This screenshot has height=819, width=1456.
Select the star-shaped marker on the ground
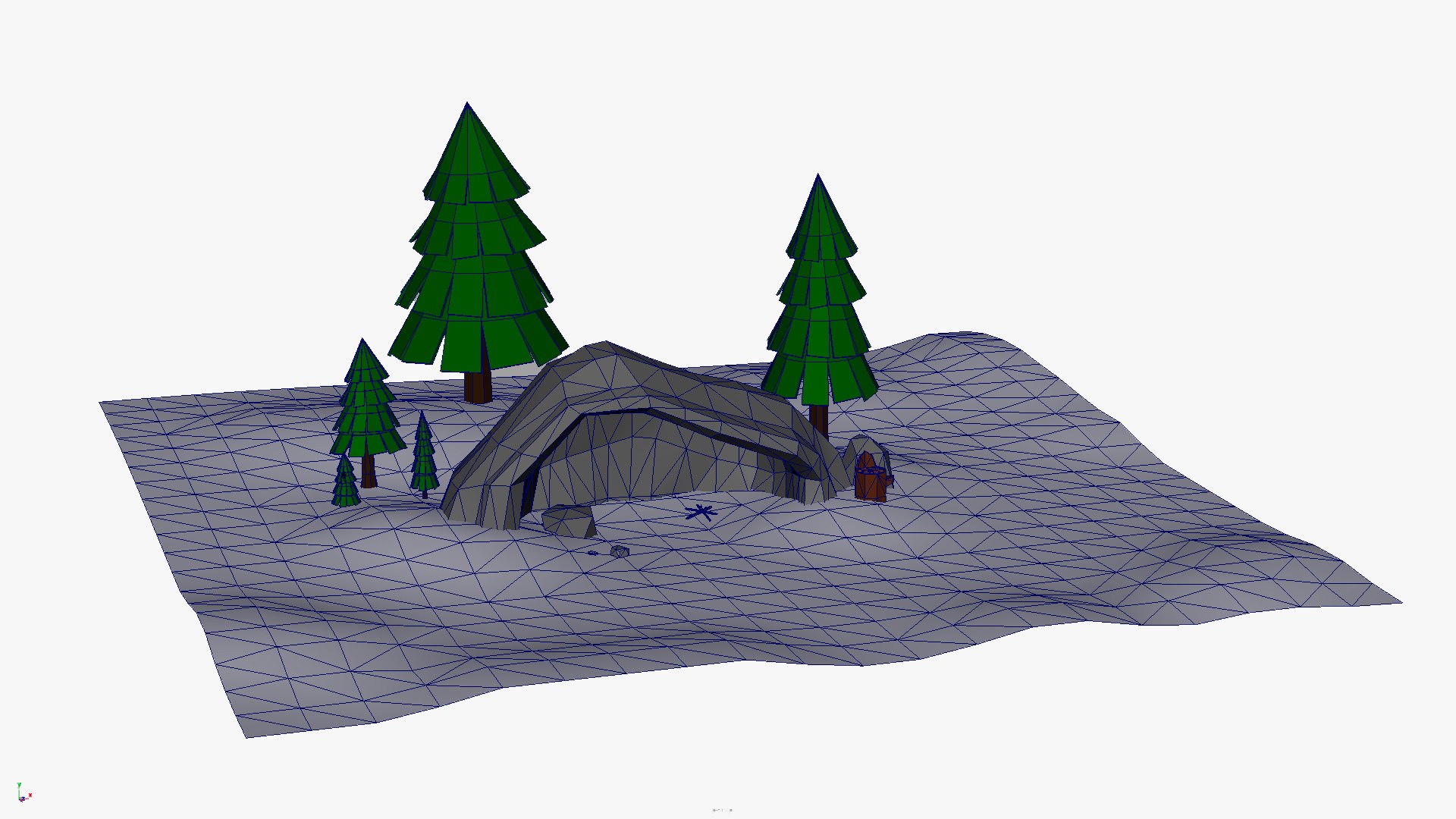pos(700,513)
